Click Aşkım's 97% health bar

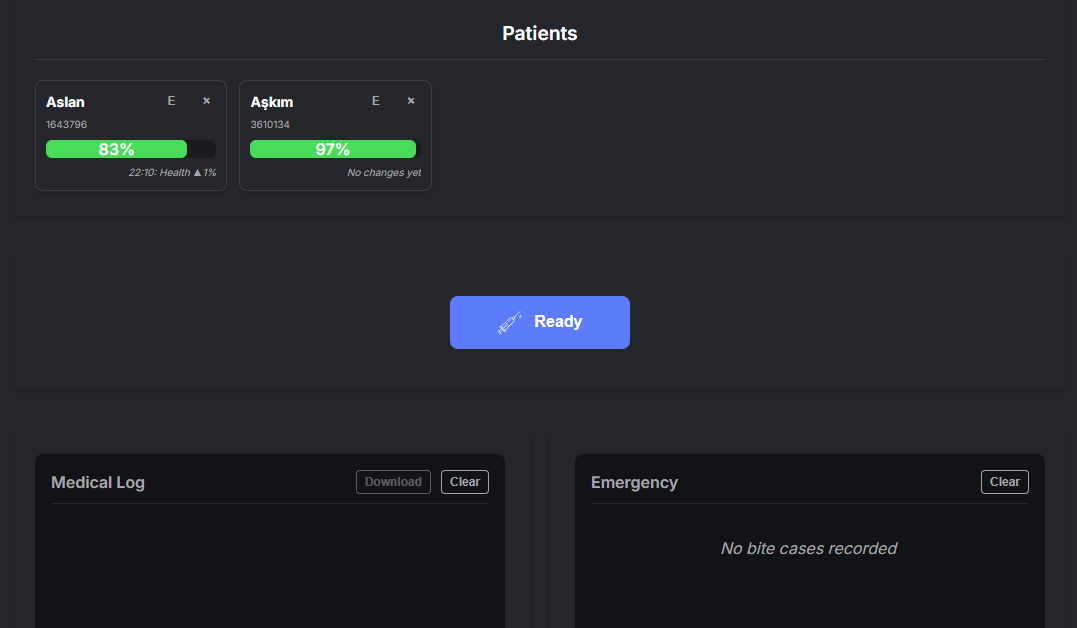334,149
